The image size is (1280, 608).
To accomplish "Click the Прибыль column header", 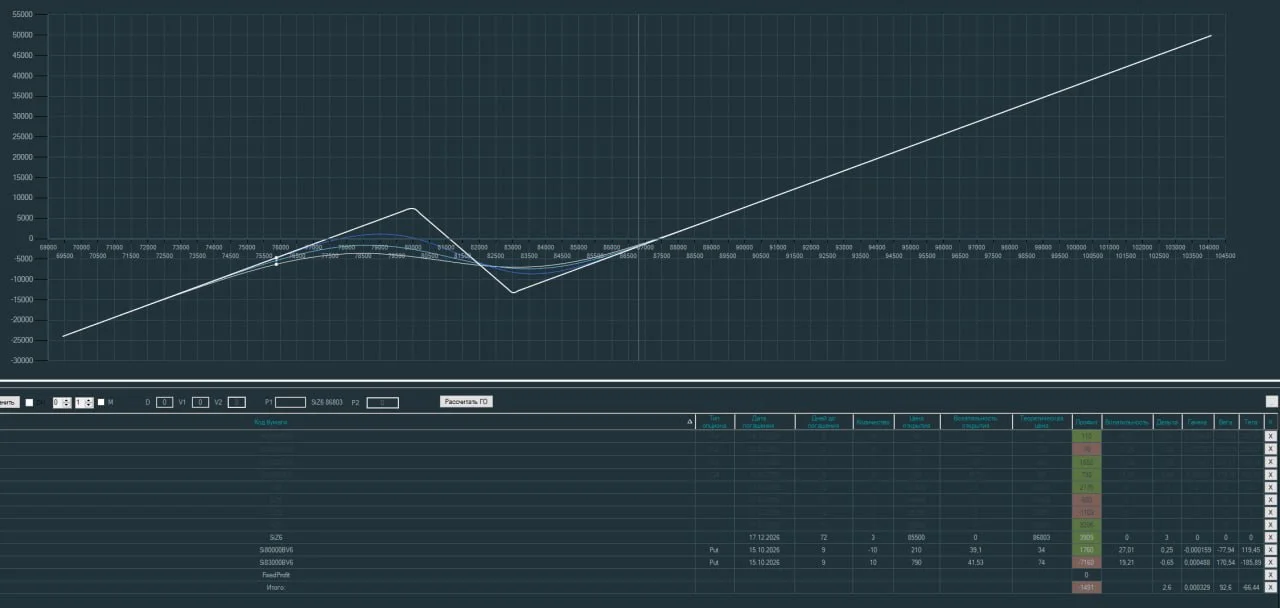I will tap(1086, 422).
